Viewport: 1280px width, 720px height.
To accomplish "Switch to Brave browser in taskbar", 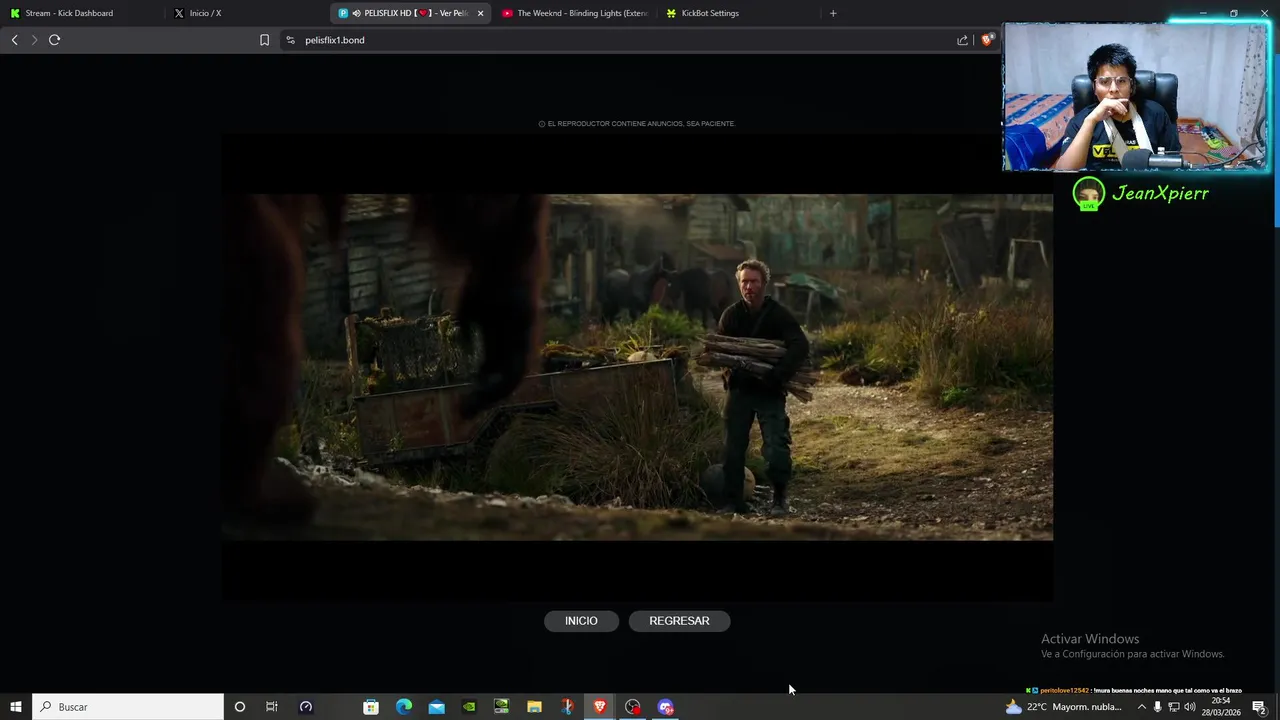I will (x=600, y=707).
